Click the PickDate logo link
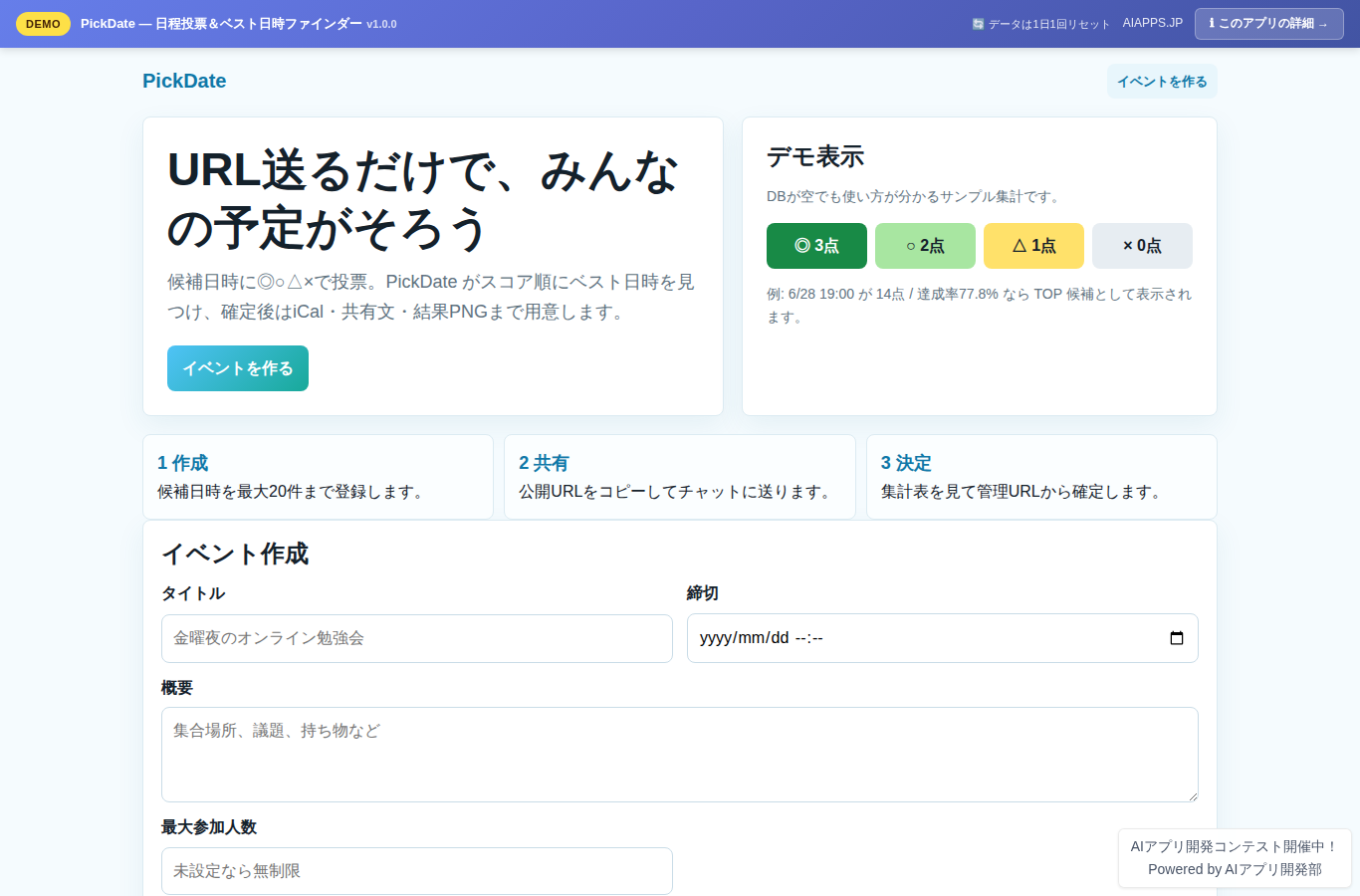The height and width of the screenshot is (896, 1360). coord(184,81)
